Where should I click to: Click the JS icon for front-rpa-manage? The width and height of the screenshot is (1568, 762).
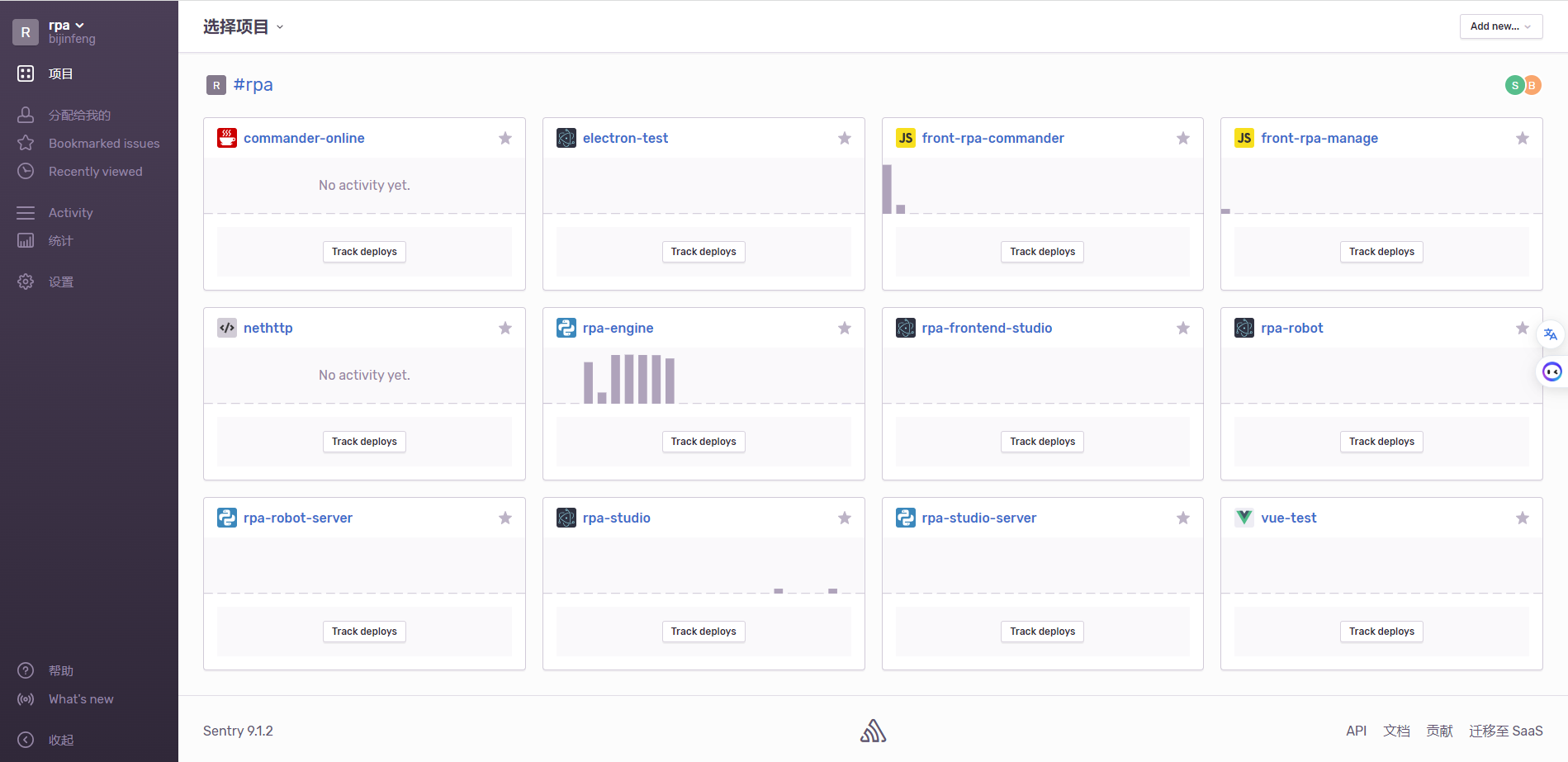coord(1244,138)
